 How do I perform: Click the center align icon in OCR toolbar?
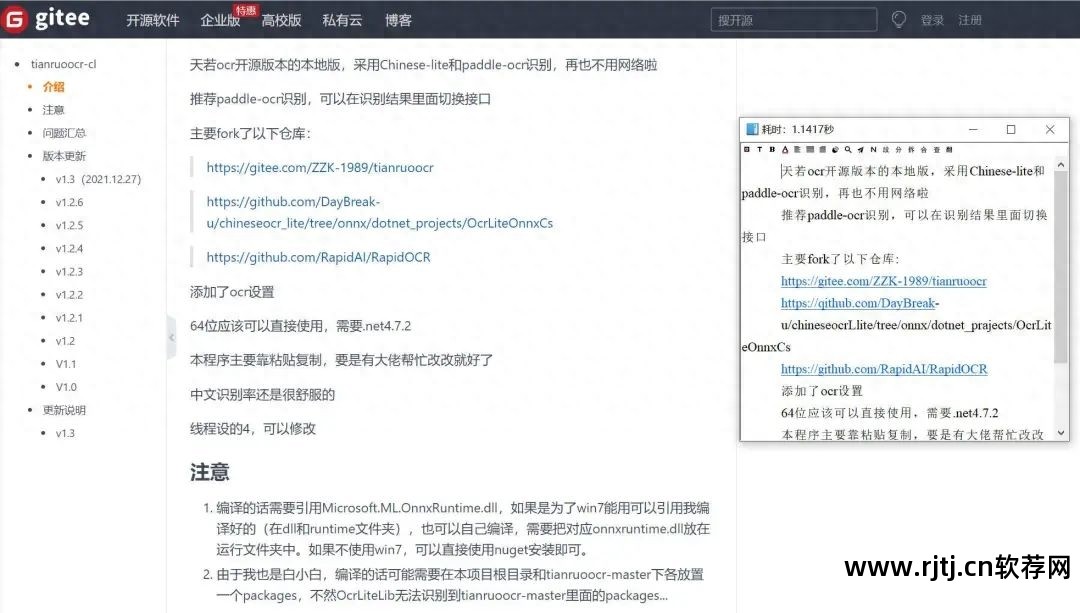pyautogui.click(x=810, y=149)
